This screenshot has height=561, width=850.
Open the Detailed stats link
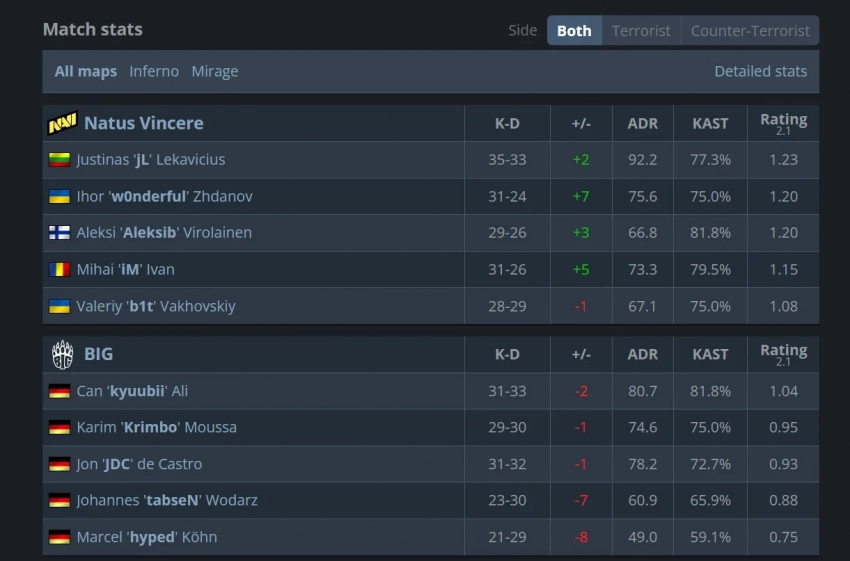pyautogui.click(x=760, y=71)
